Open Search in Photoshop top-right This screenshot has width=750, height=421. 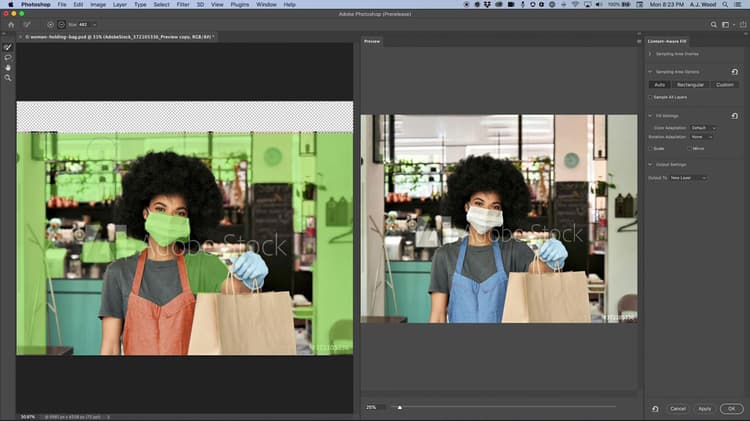point(713,24)
